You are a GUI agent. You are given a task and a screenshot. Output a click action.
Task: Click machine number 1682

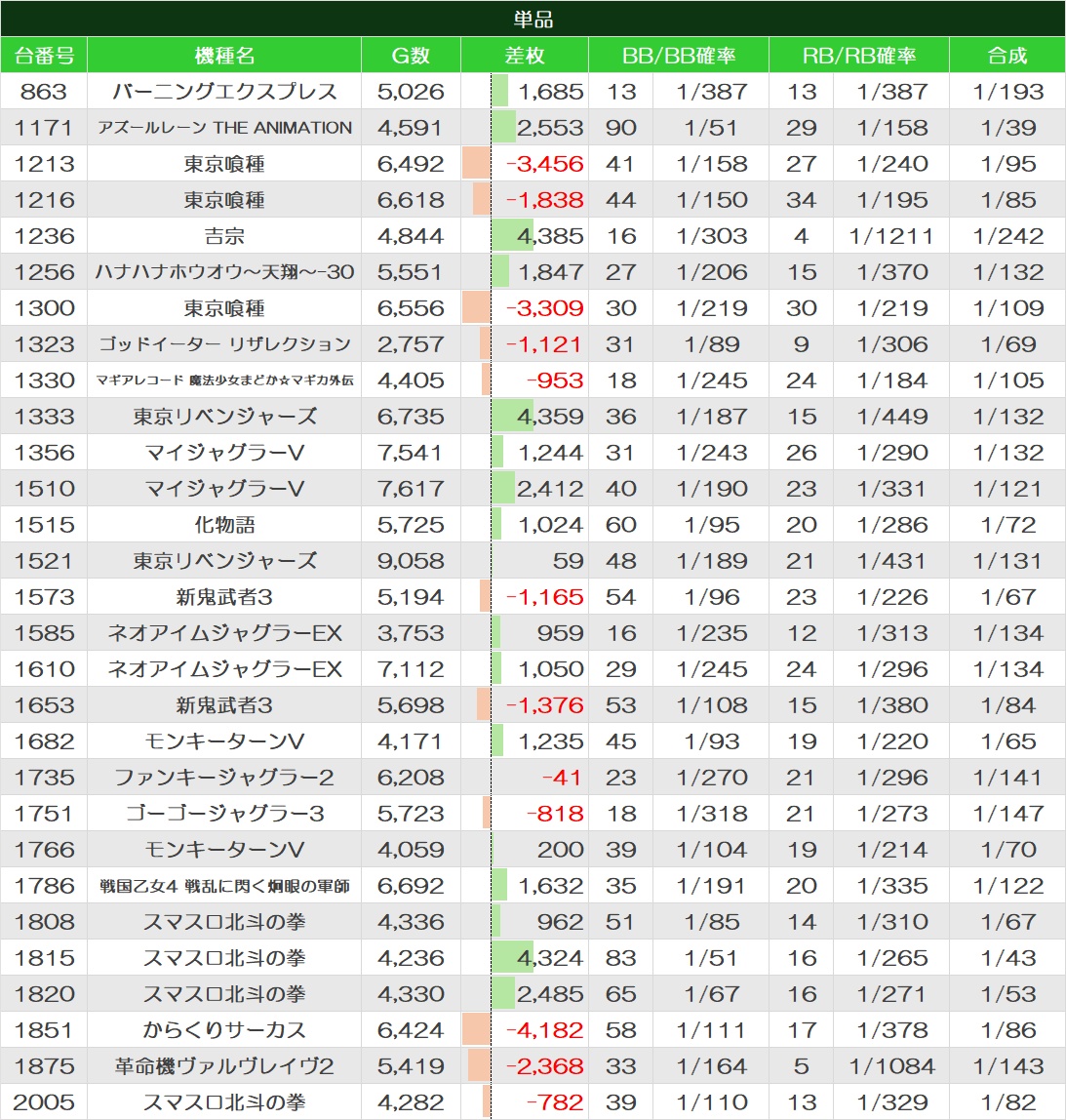pos(44,741)
